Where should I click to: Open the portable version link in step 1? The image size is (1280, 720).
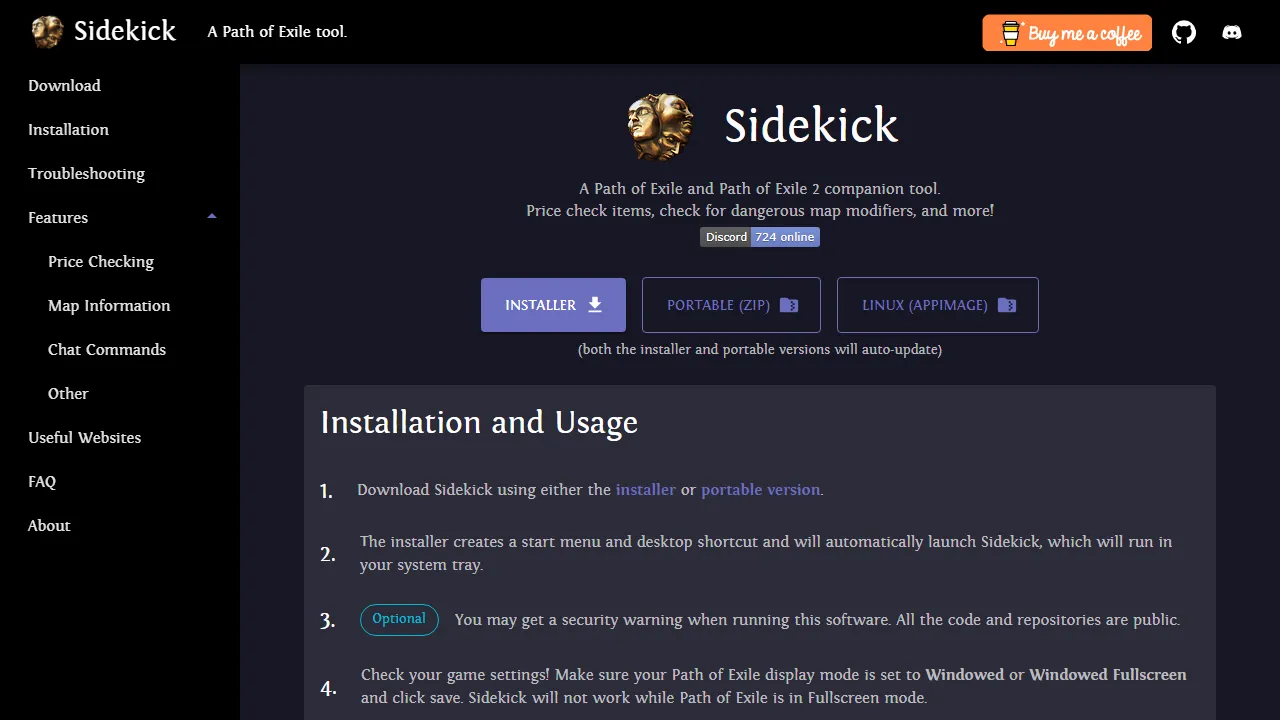coord(760,489)
